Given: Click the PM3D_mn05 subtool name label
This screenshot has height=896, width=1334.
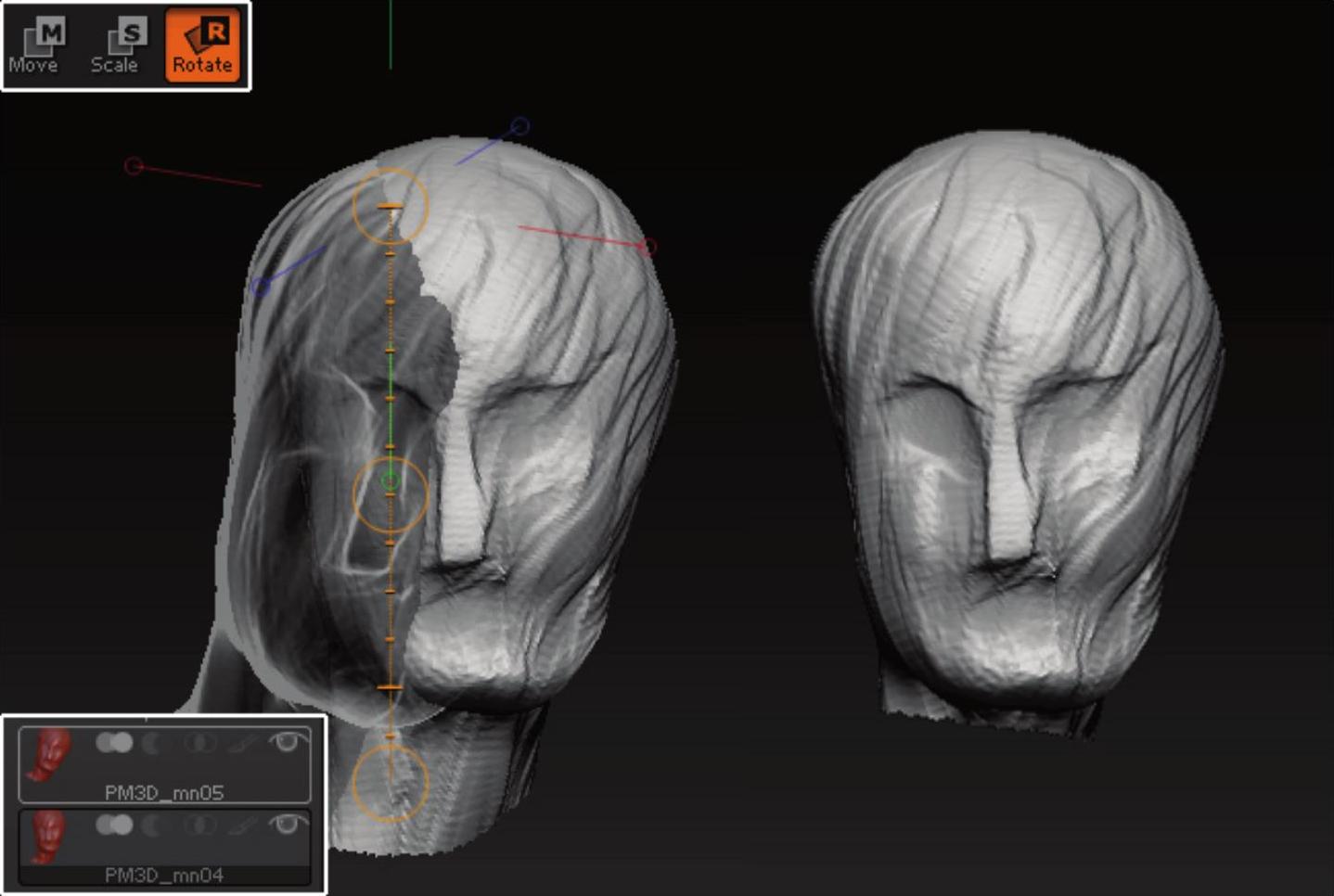Looking at the screenshot, I should point(164,793).
